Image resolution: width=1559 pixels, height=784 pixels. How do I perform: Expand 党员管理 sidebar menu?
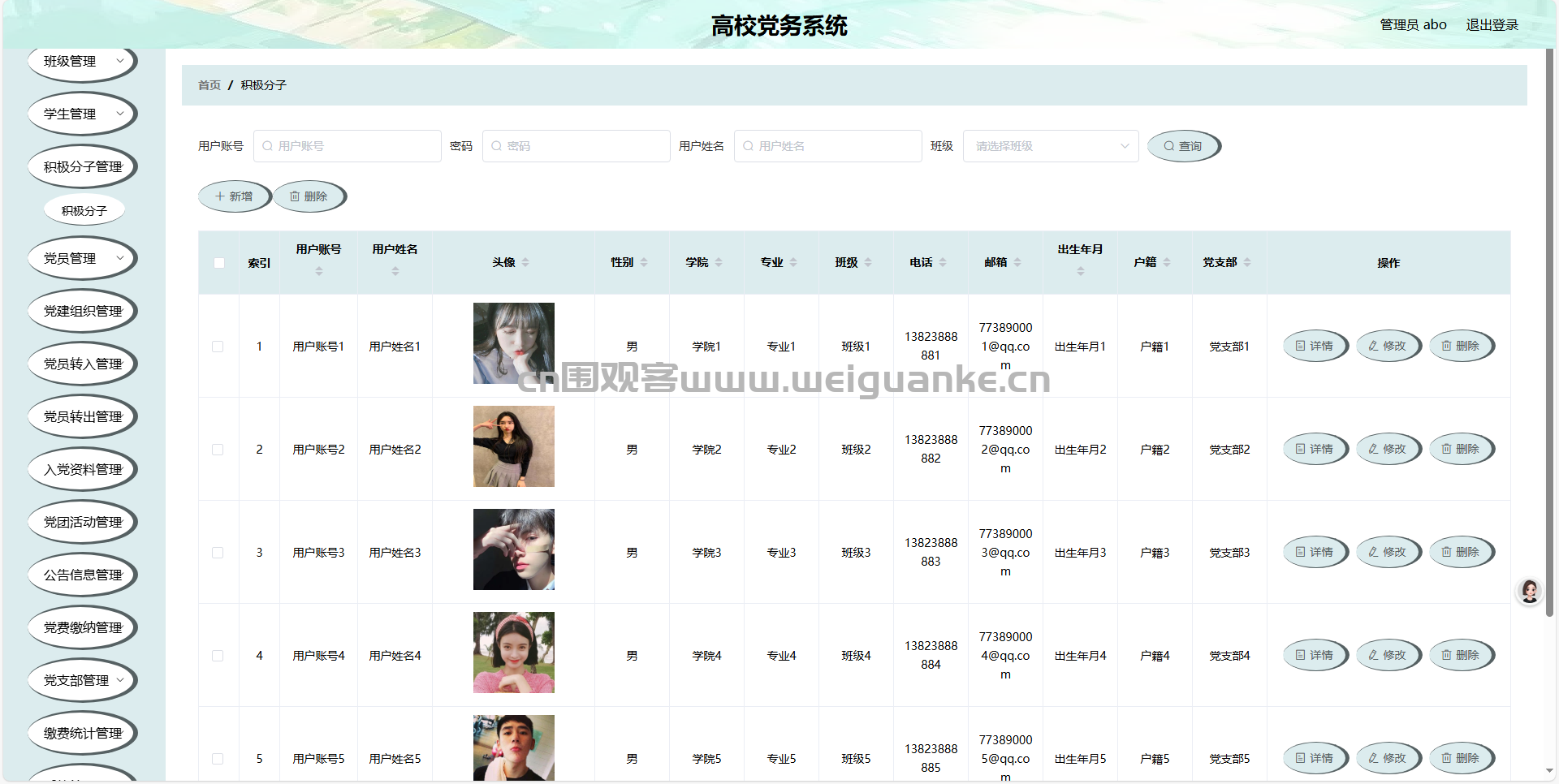(x=83, y=258)
